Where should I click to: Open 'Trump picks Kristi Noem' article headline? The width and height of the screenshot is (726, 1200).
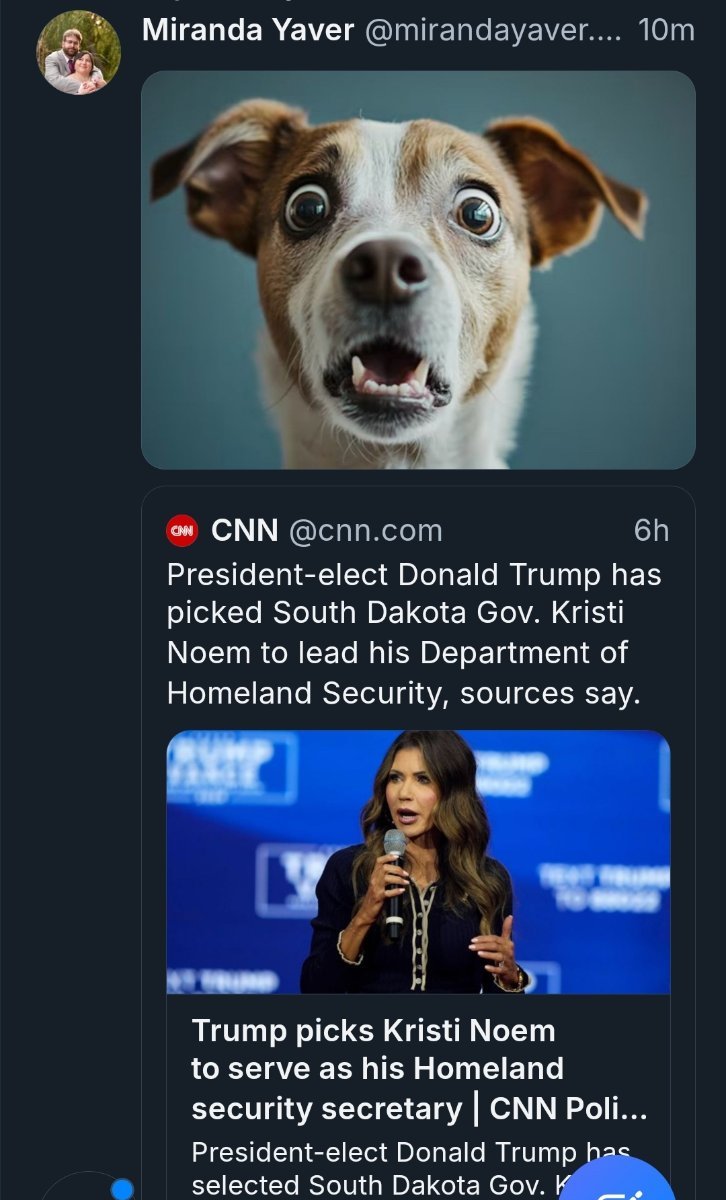pyautogui.click(x=419, y=1069)
